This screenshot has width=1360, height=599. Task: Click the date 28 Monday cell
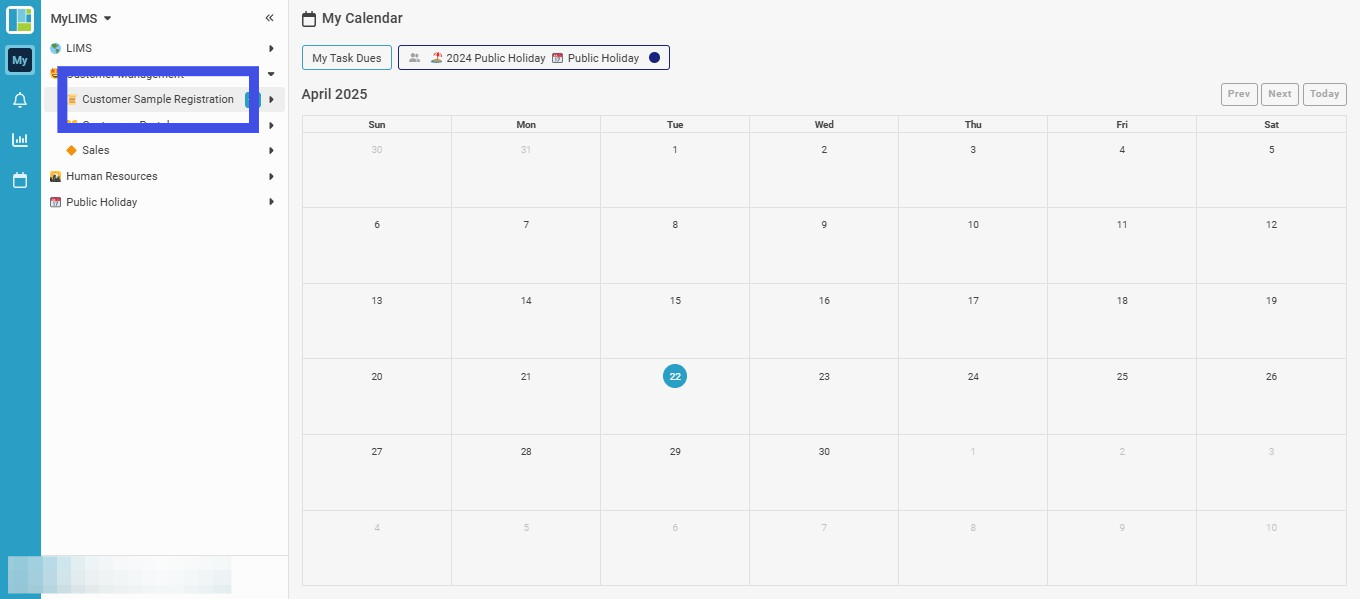tap(526, 472)
